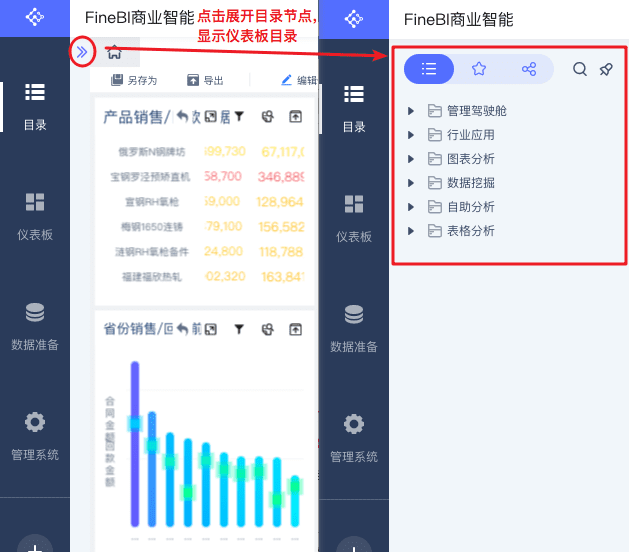This screenshot has height=552, width=629.
Task: Open 数据准备 in the left screenshot's sidebar
Action: click(x=35, y=327)
